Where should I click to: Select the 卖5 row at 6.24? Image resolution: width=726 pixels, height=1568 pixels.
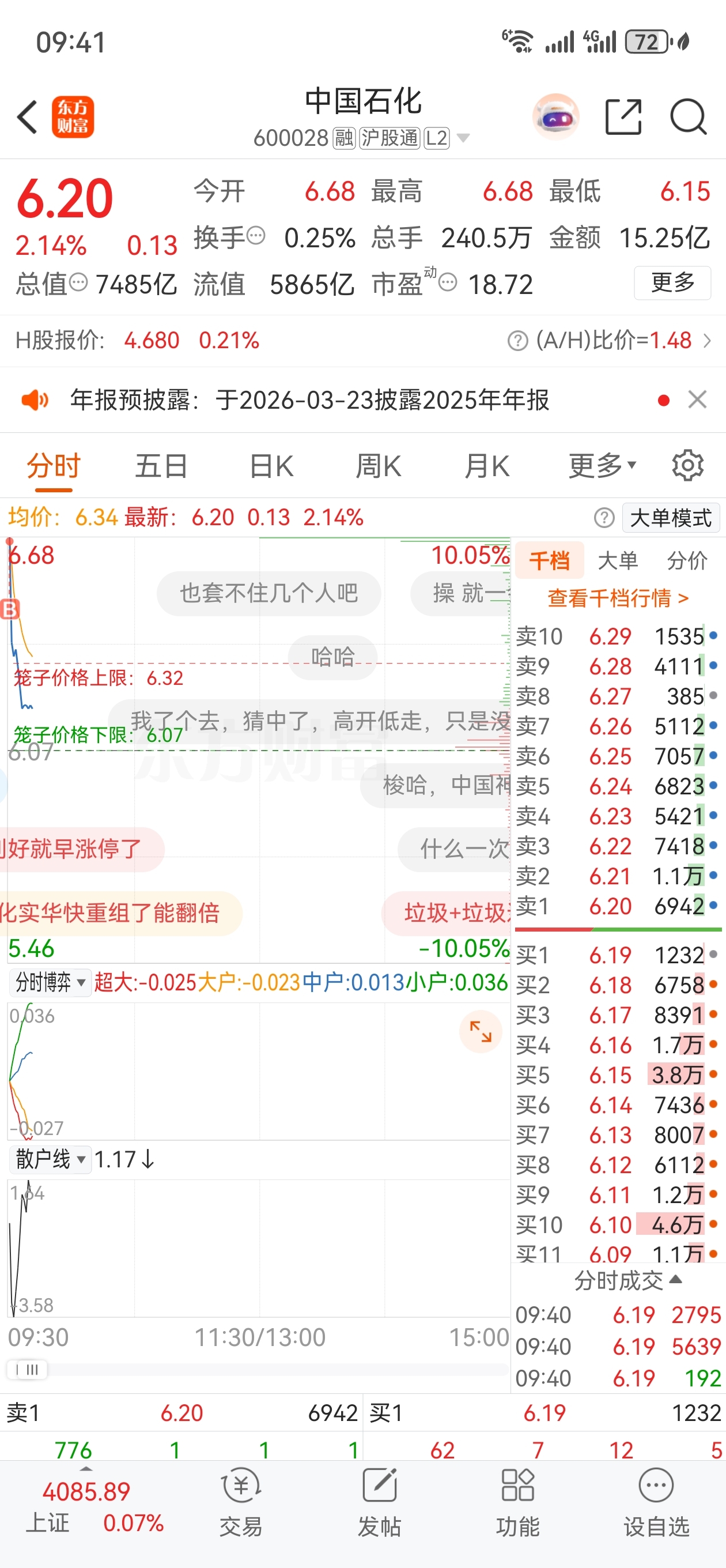[617, 786]
